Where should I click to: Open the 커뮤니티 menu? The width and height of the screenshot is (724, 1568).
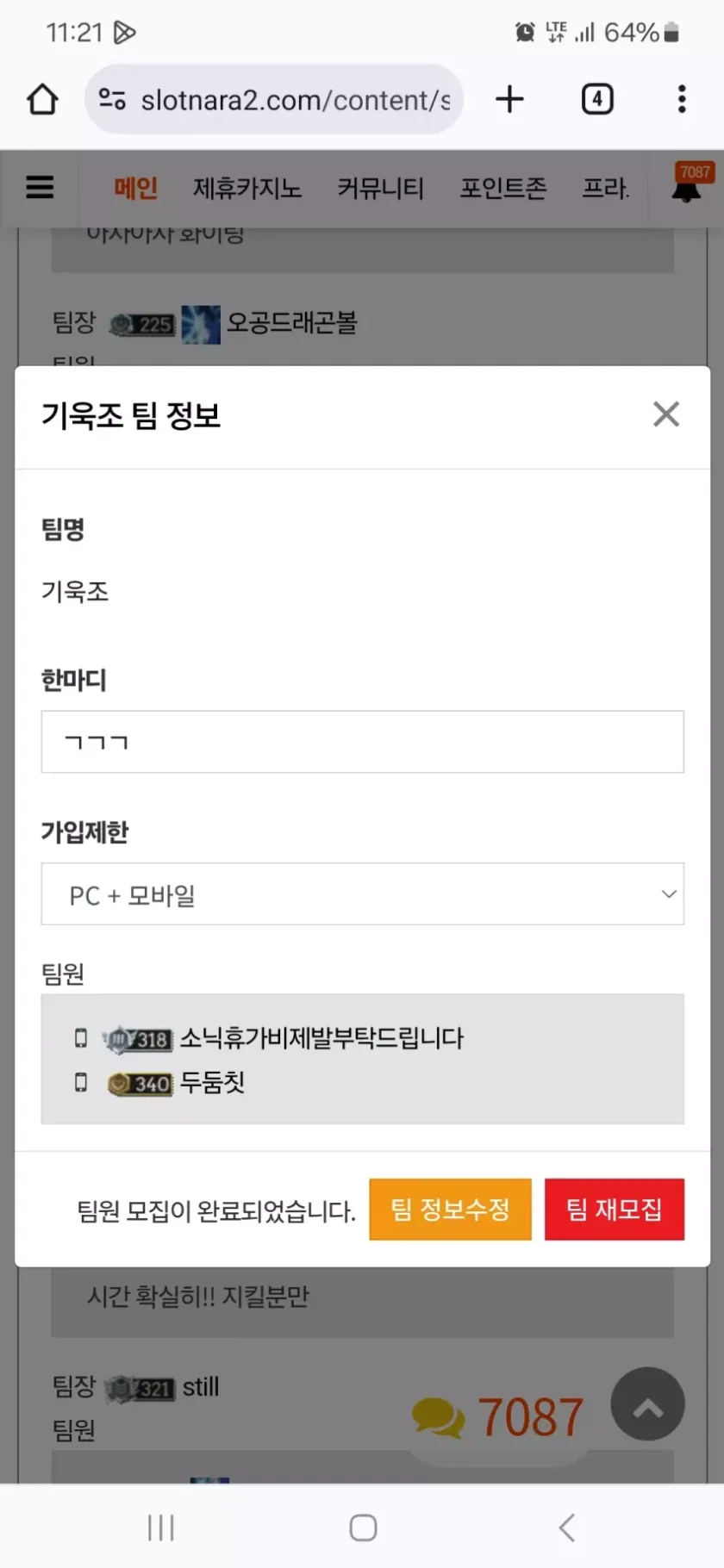[380, 188]
